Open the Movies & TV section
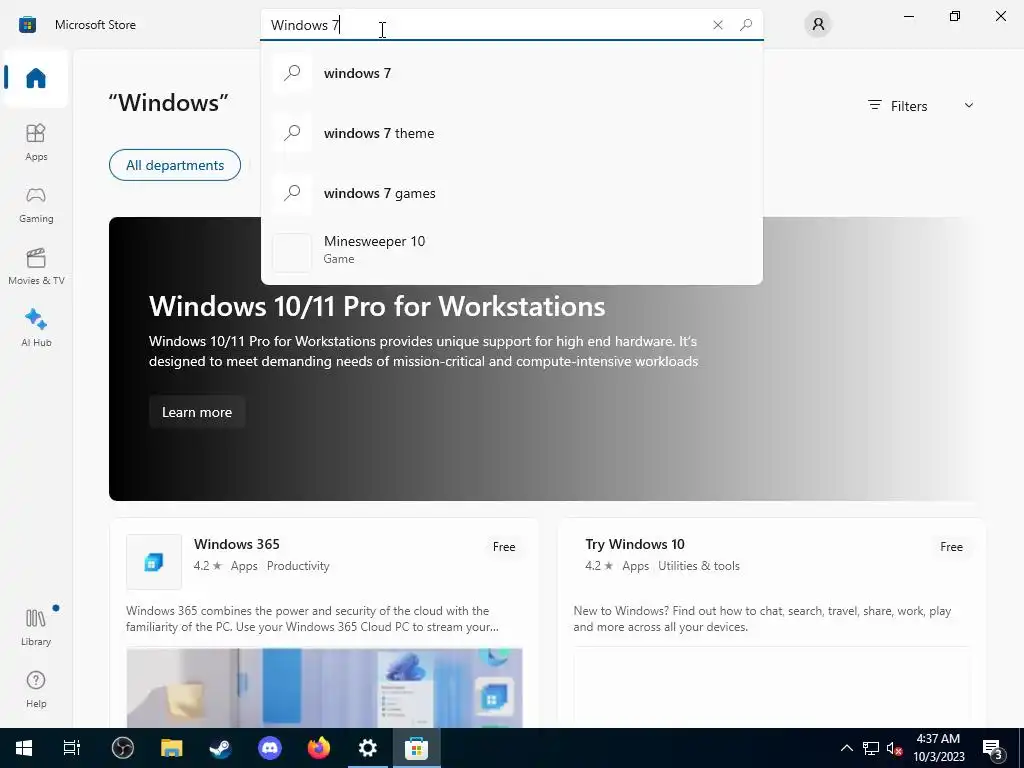1024x768 pixels. [36, 266]
